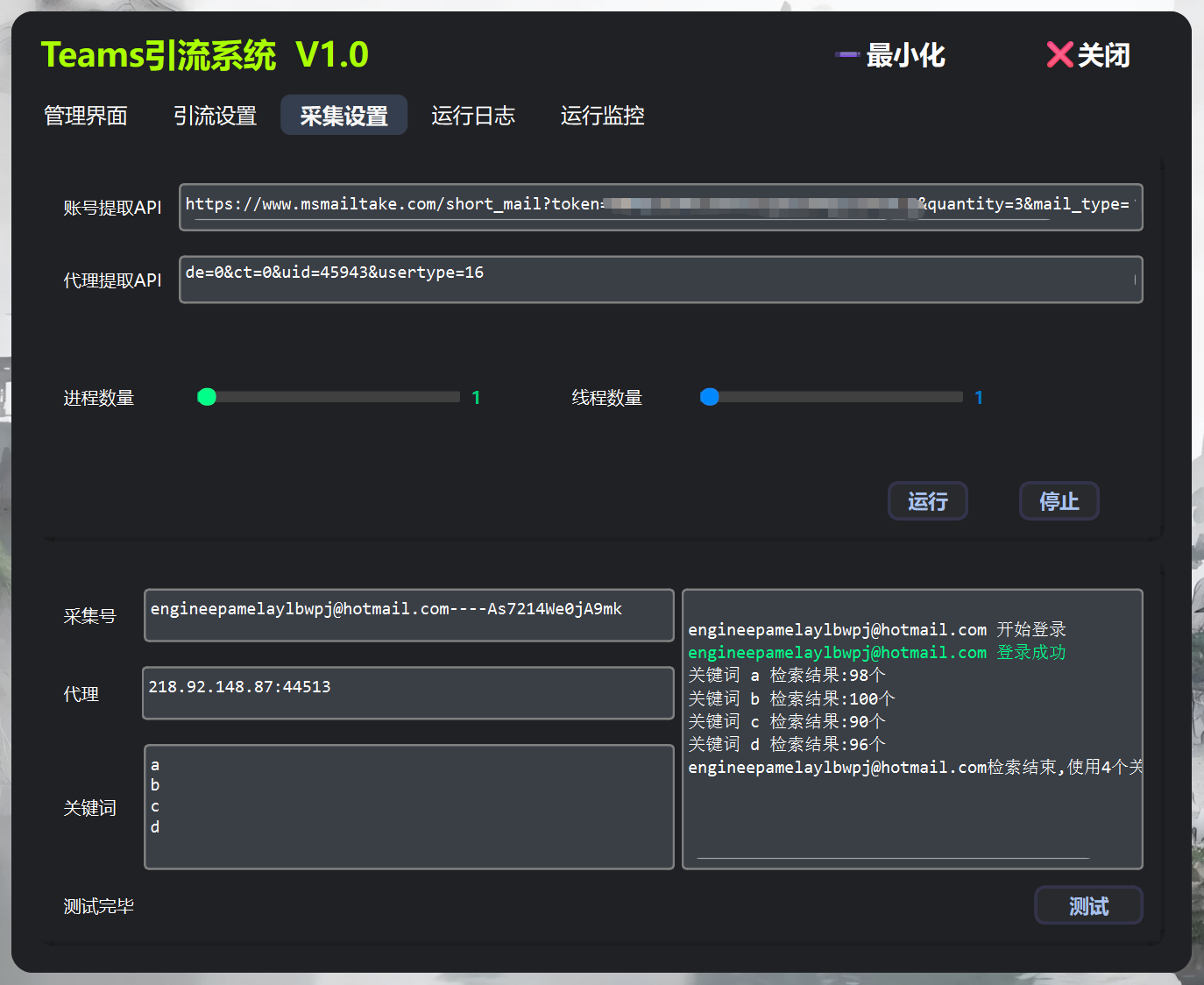The image size is (1204, 985).
Task: Click the red X close icon
Action: 1059,54
